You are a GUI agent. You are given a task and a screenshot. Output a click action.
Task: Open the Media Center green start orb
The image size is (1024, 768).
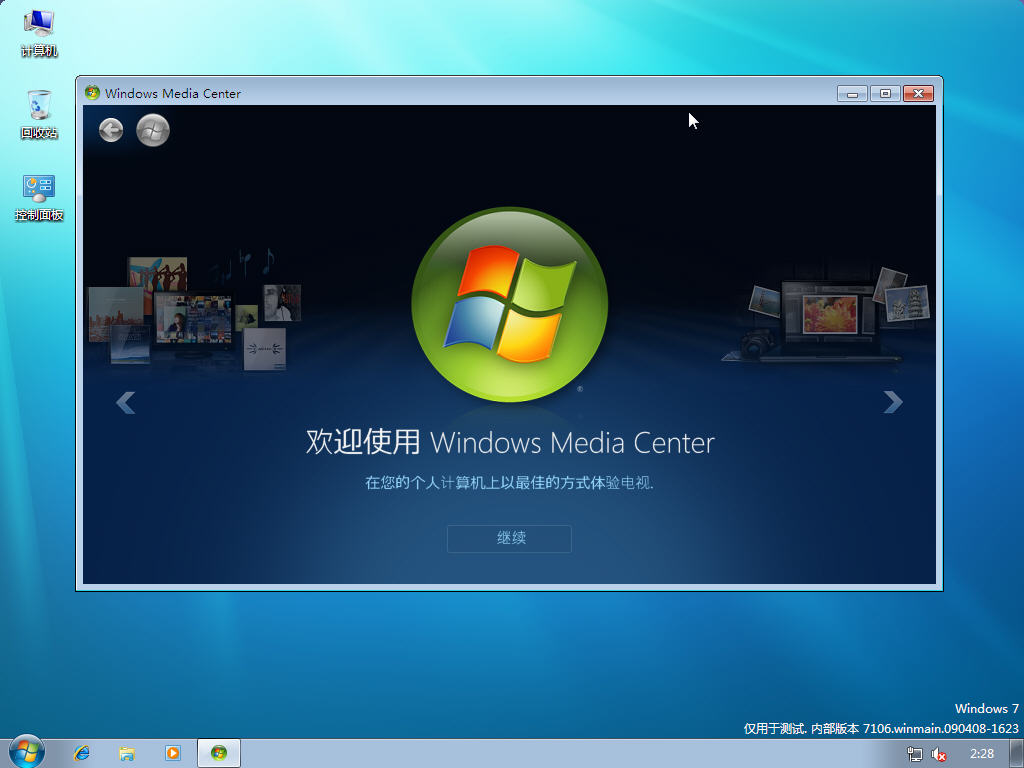click(x=153, y=130)
